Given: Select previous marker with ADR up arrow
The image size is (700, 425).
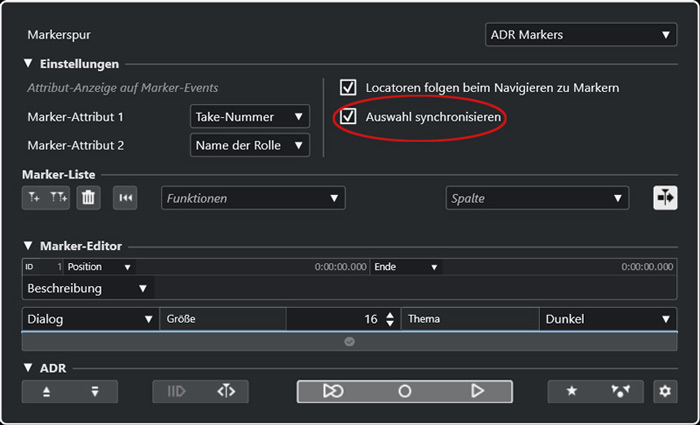Looking at the screenshot, I should 46,392.
